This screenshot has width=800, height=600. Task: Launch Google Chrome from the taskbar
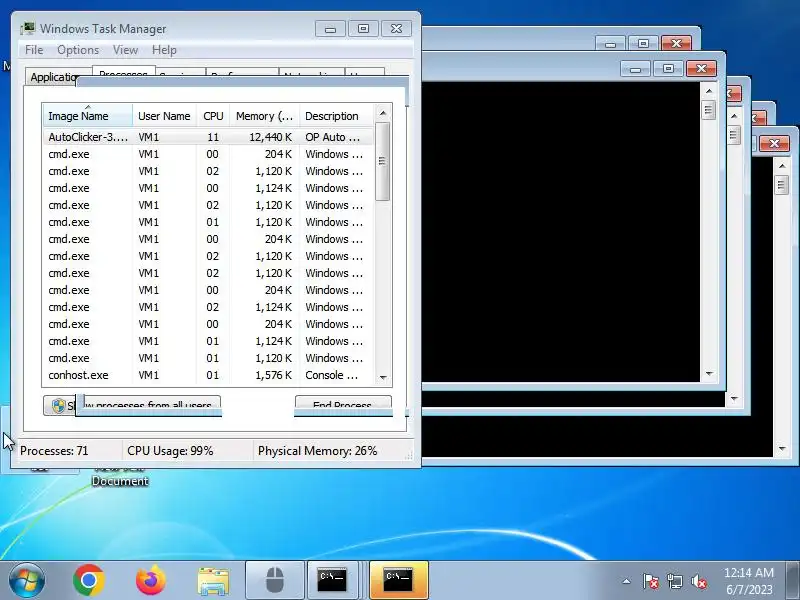pyautogui.click(x=89, y=581)
